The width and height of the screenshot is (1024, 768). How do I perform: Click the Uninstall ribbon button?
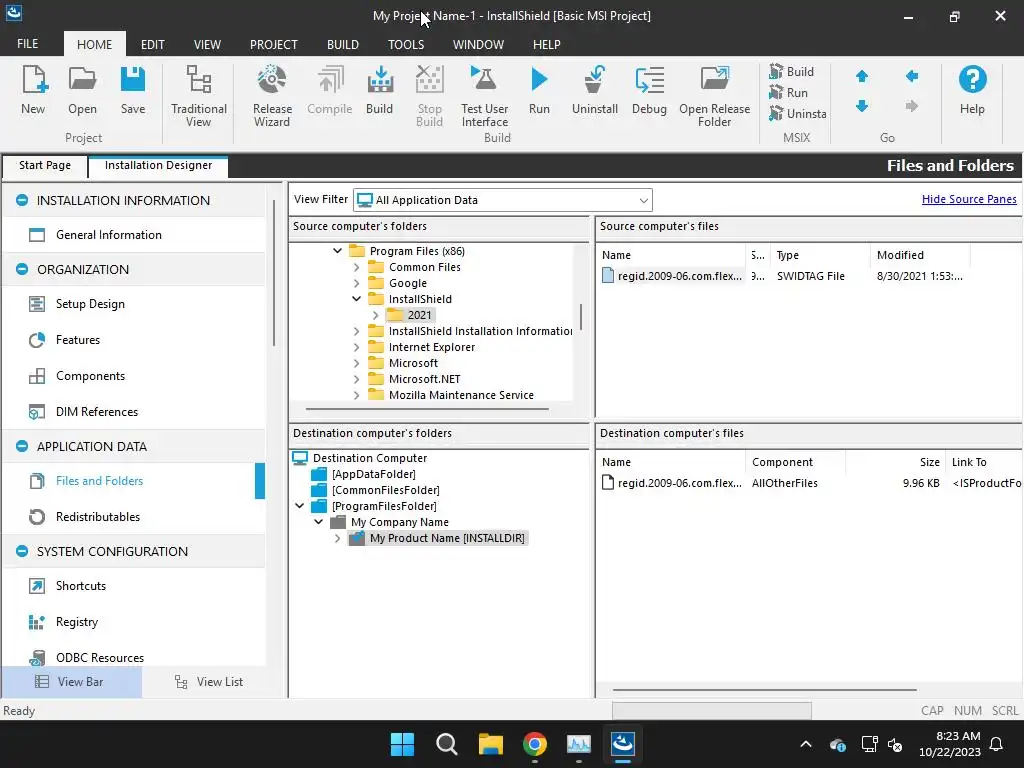tap(594, 90)
